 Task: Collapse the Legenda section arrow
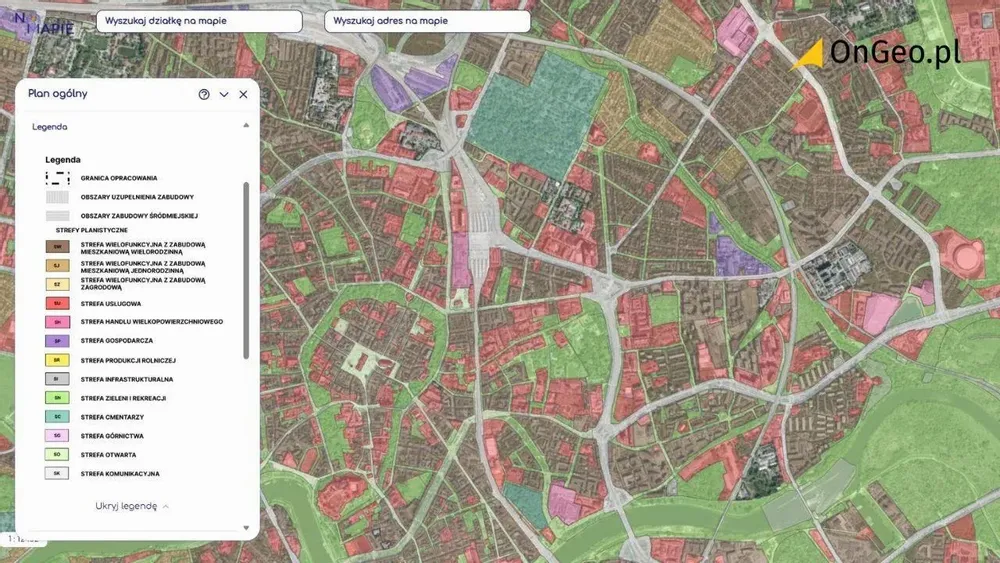coord(246,126)
